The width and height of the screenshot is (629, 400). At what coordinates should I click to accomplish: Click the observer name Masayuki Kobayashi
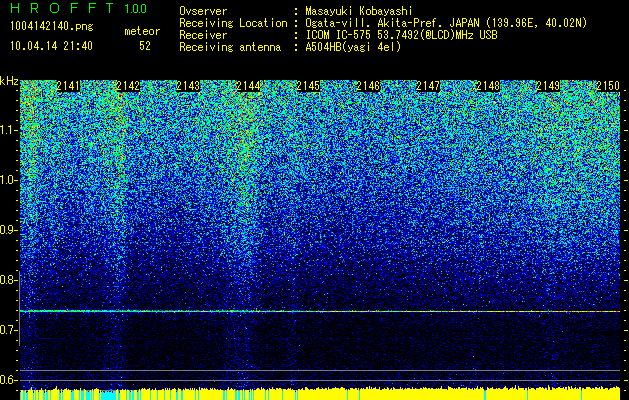tap(359, 11)
